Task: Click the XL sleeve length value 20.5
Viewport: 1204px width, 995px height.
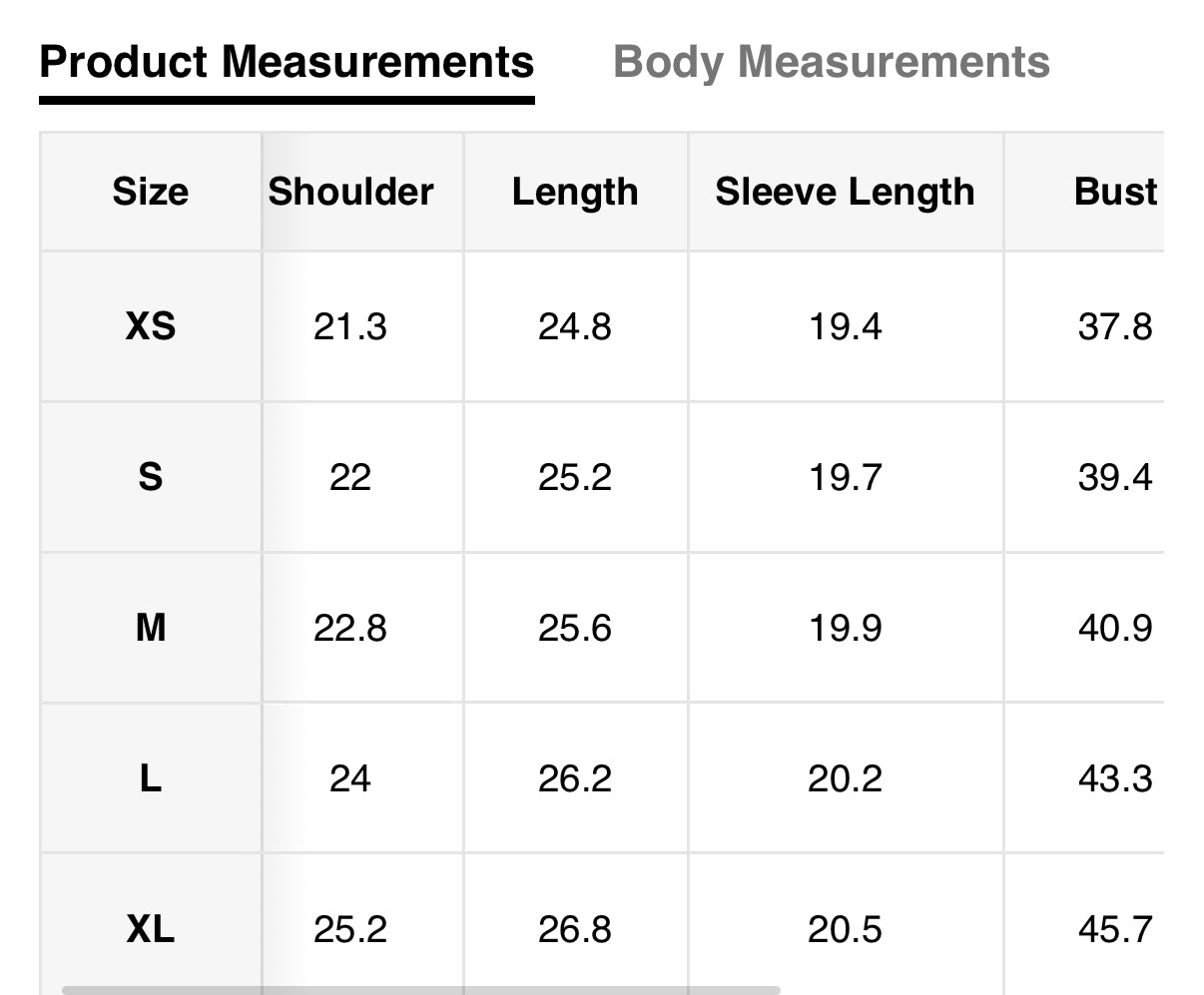Action: tap(845, 929)
